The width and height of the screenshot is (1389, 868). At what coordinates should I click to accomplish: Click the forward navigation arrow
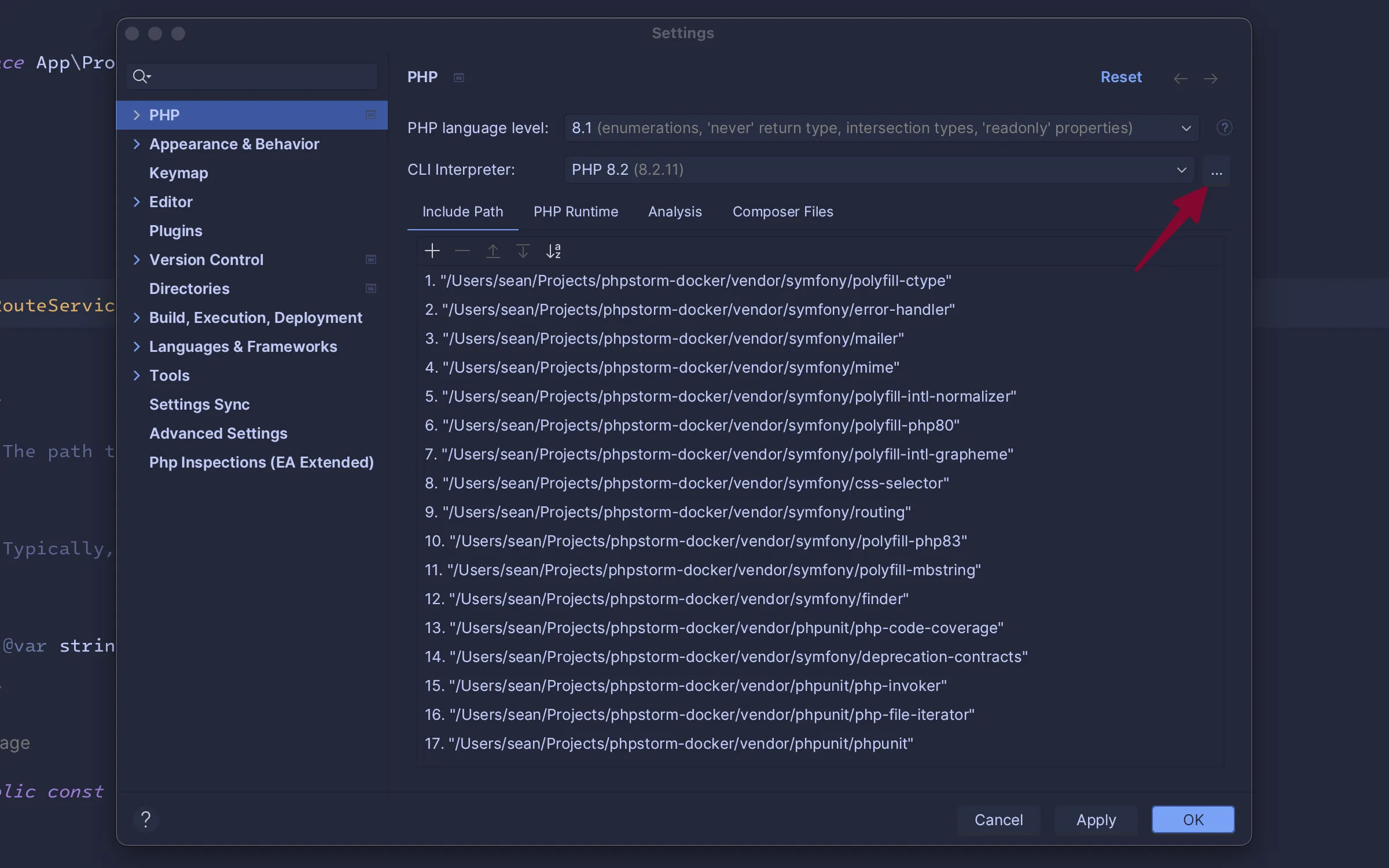tap(1211, 78)
